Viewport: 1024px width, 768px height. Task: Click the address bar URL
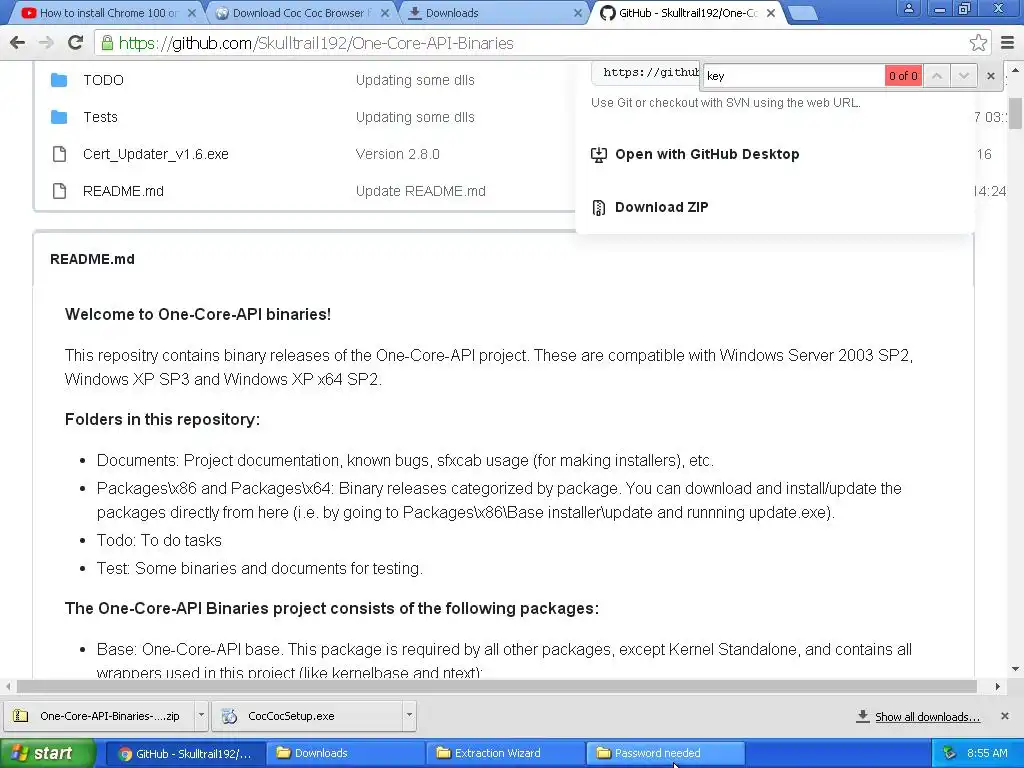coord(316,43)
